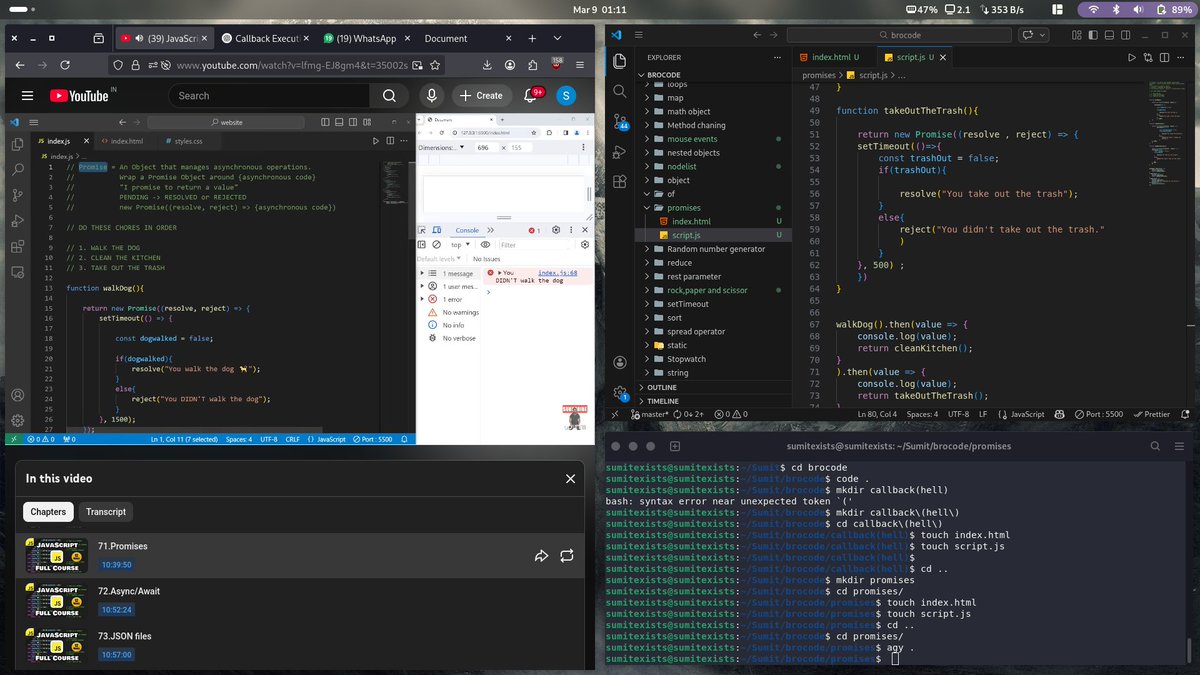Click terminal search magnifier icon

point(1155,446)
